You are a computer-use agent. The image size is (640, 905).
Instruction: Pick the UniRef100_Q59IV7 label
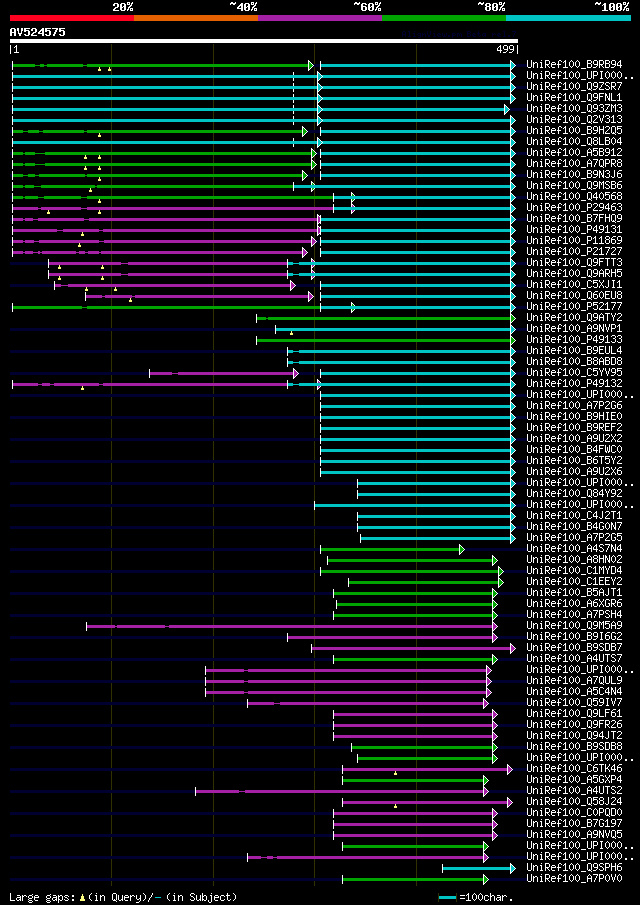click(x=574, y=702)
